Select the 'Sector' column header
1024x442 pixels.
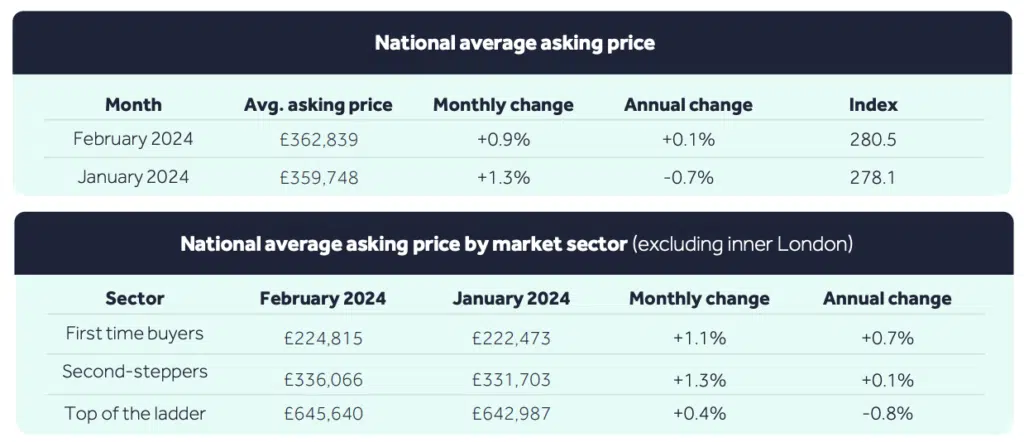tap(135, 298)
